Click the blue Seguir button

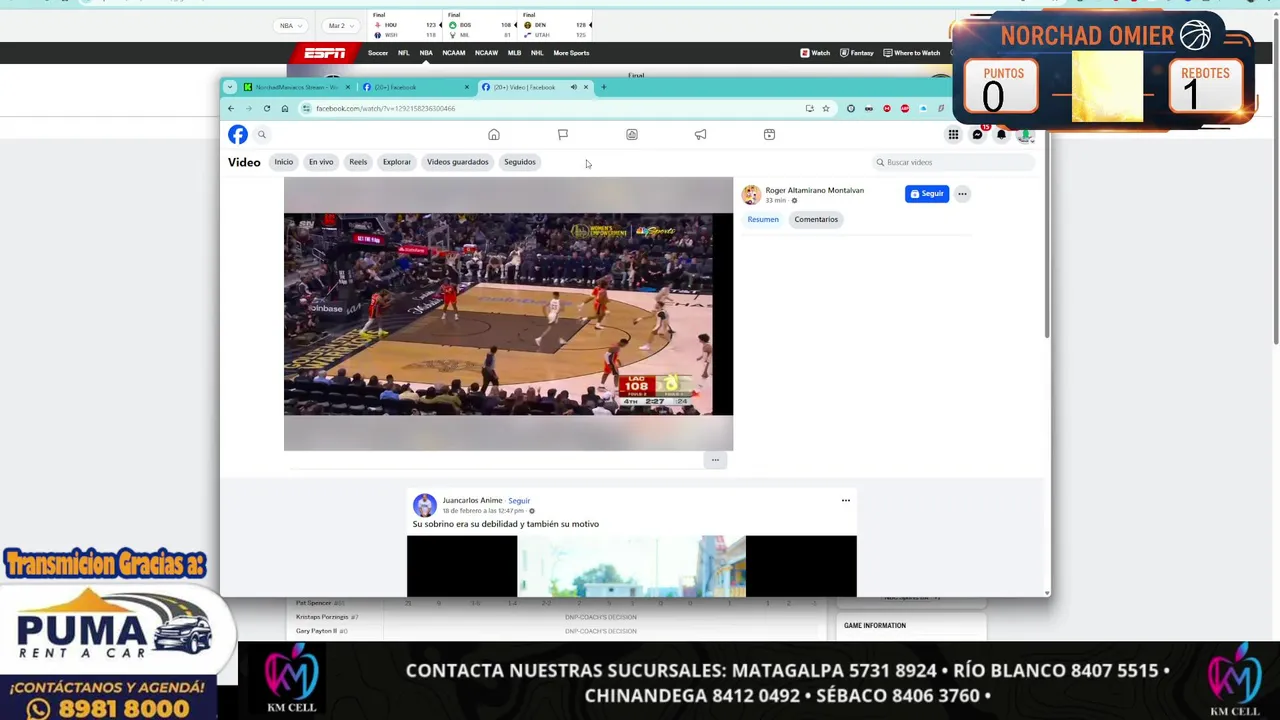[927, 194]
